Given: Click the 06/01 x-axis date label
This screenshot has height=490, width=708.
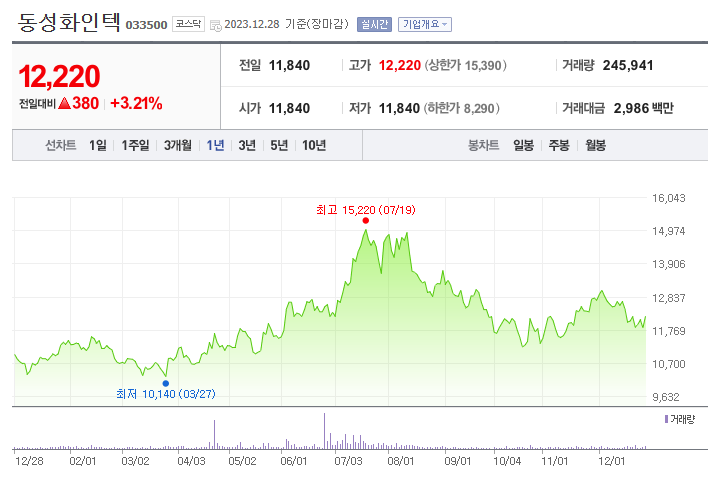Looking at the screenshot, I should 293,461.
